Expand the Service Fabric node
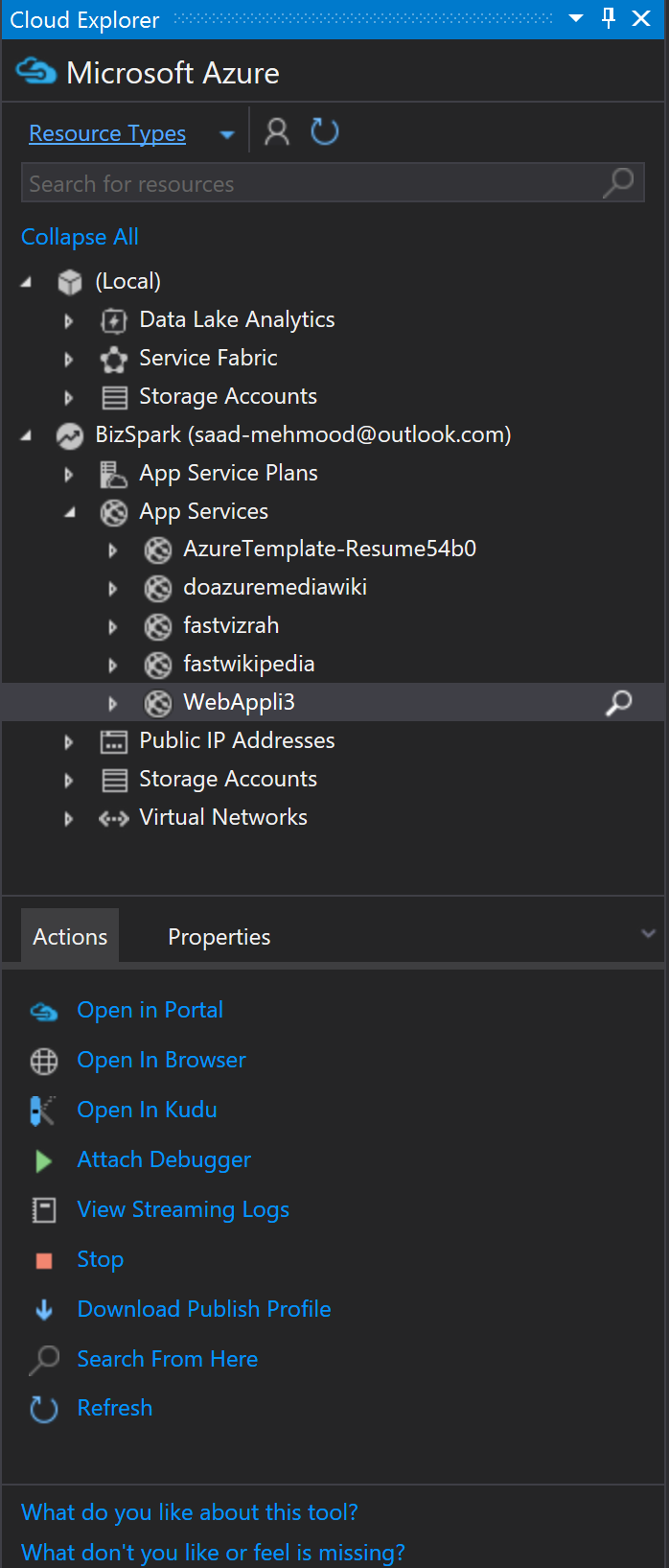 pos(68,359)
